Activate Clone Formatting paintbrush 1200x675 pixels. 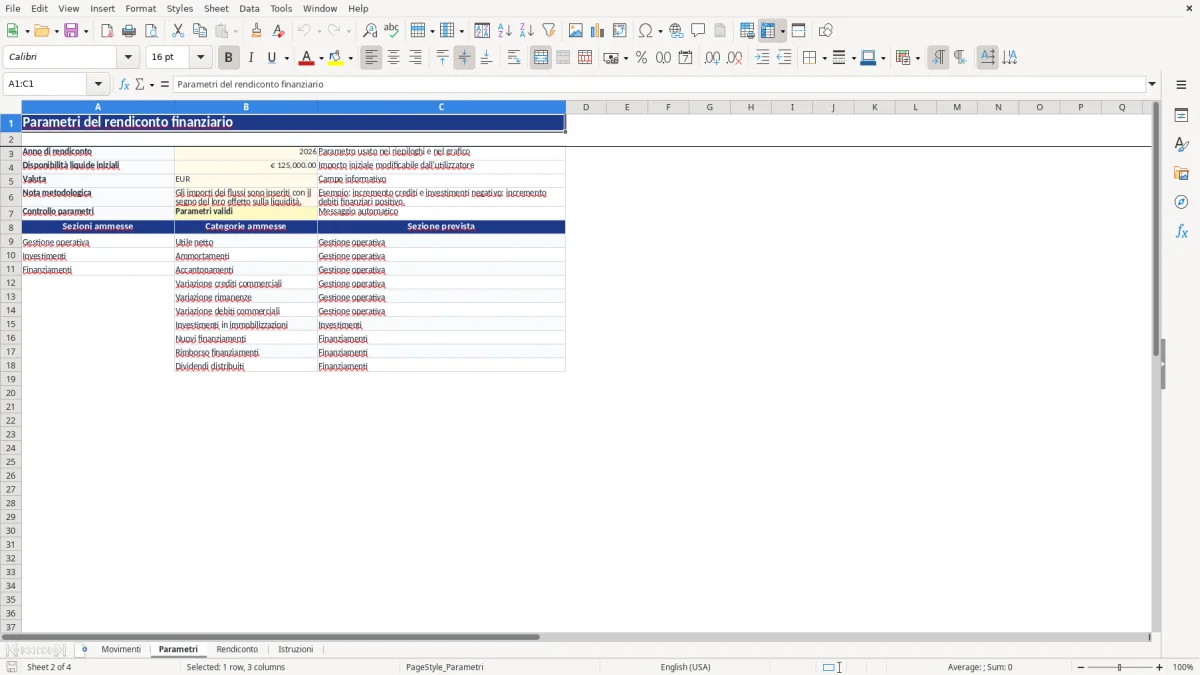(257, 31)
